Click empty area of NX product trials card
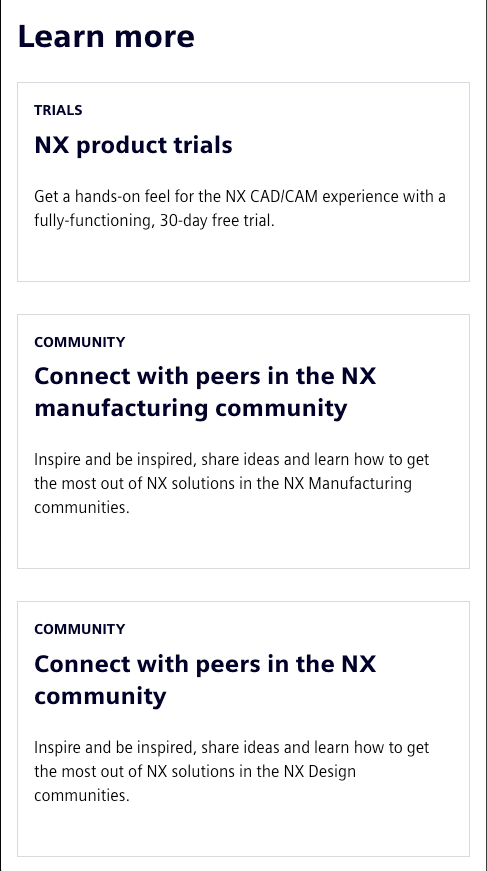This screenshot has height=871, width=487. pos(243,254)
